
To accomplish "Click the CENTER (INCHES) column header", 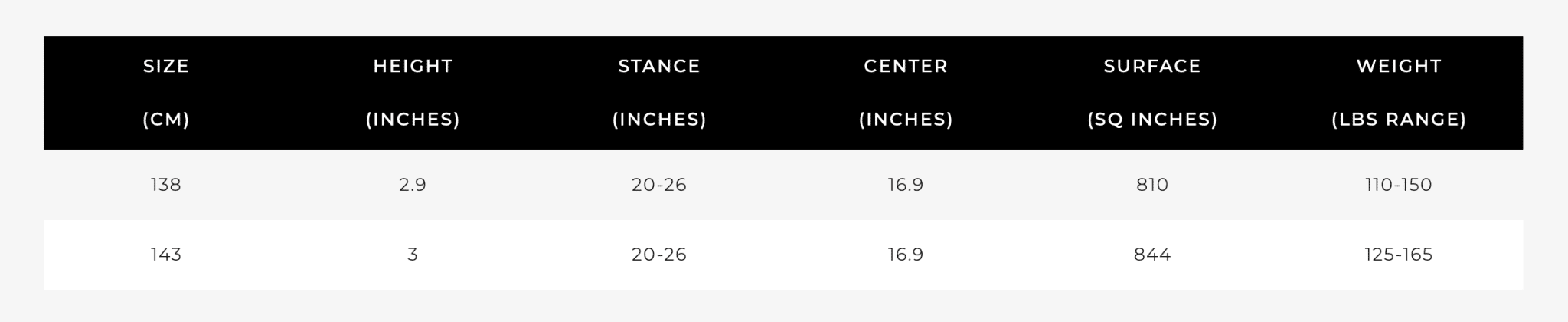I will coord(906,93).
